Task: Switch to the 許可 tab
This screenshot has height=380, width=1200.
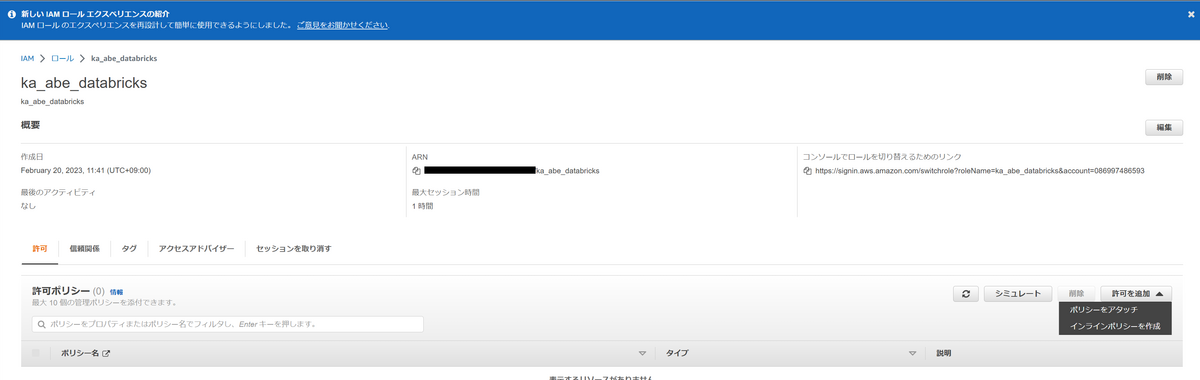Action: [x=40, y=248]
